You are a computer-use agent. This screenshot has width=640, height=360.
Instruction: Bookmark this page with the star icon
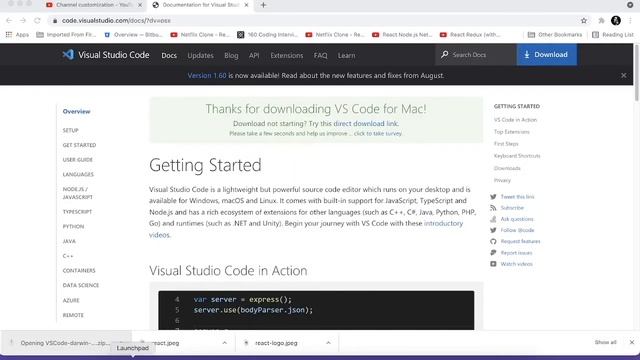(x=584, y=20)
